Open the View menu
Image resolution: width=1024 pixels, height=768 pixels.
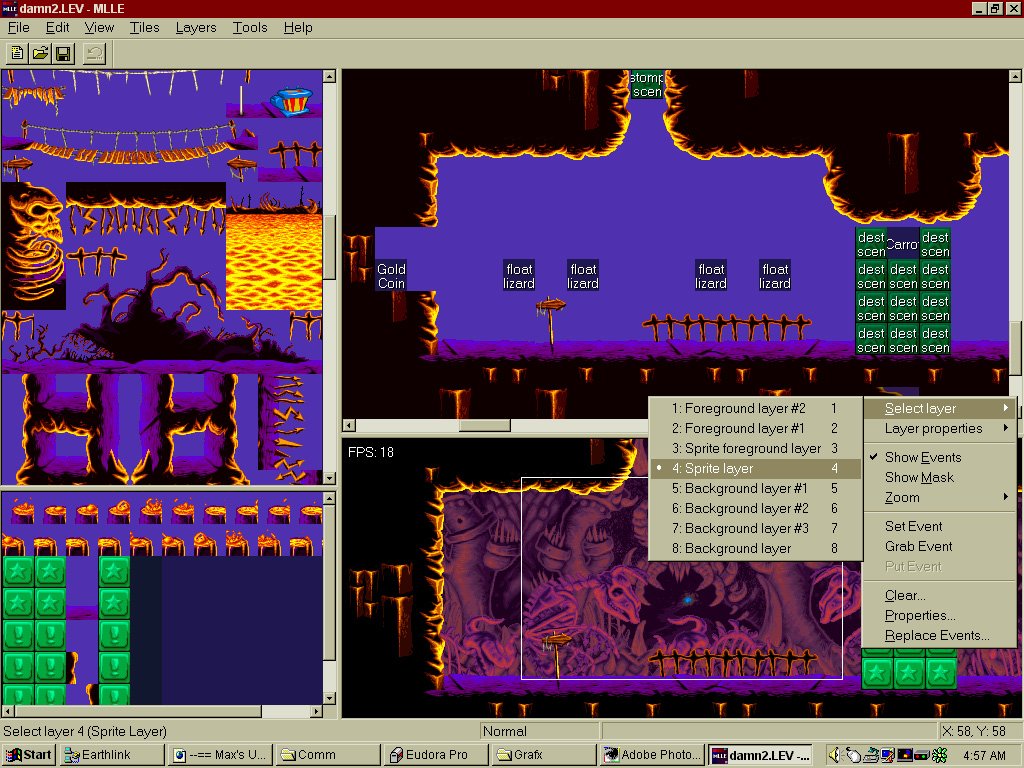99,27
